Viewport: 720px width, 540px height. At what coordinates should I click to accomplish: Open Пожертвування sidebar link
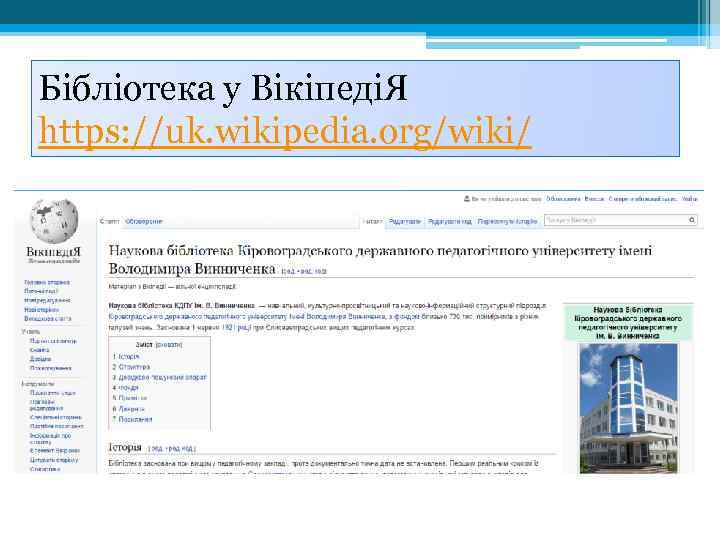tap(51, 368)
